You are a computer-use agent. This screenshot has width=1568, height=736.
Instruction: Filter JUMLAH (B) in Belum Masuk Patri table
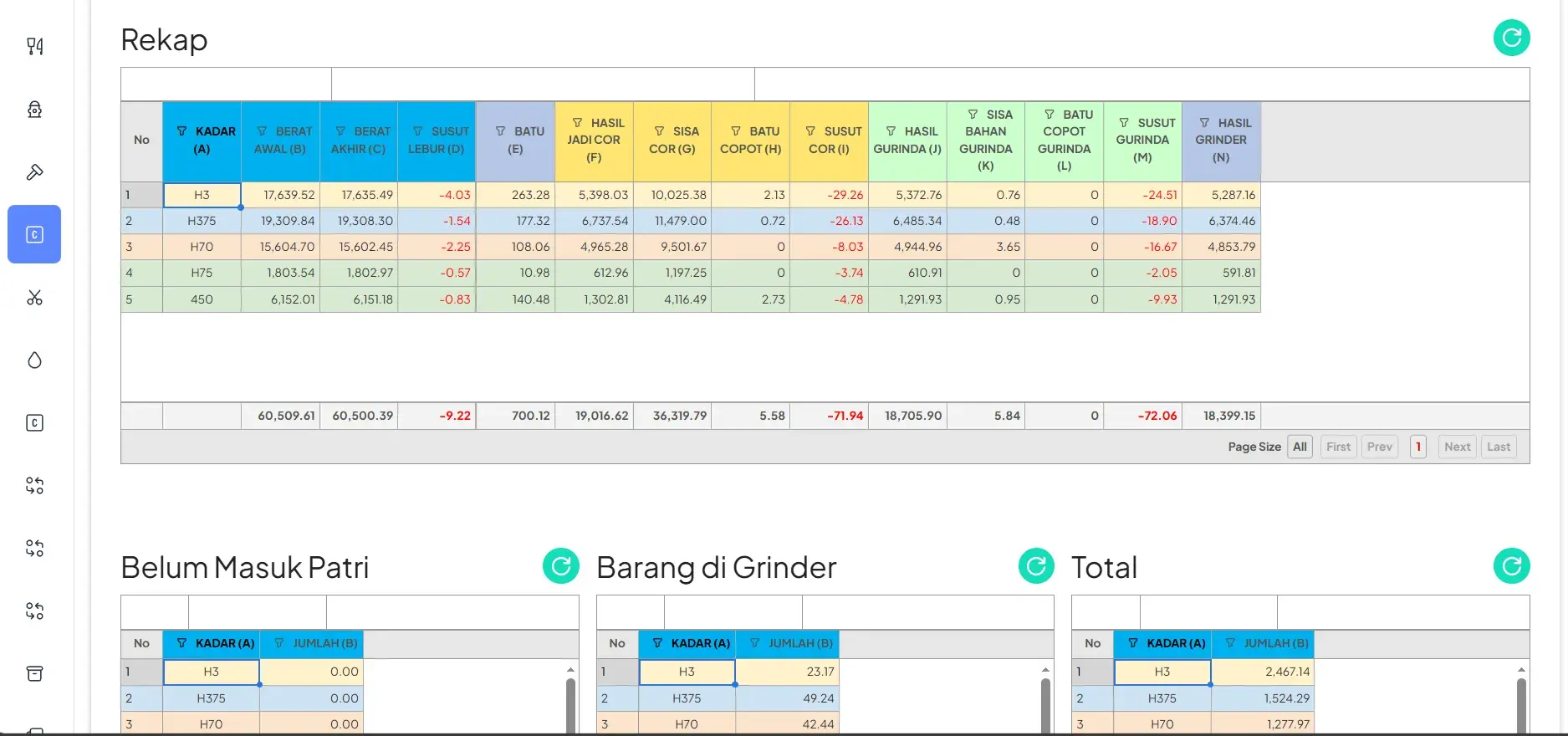coord(278,643)
